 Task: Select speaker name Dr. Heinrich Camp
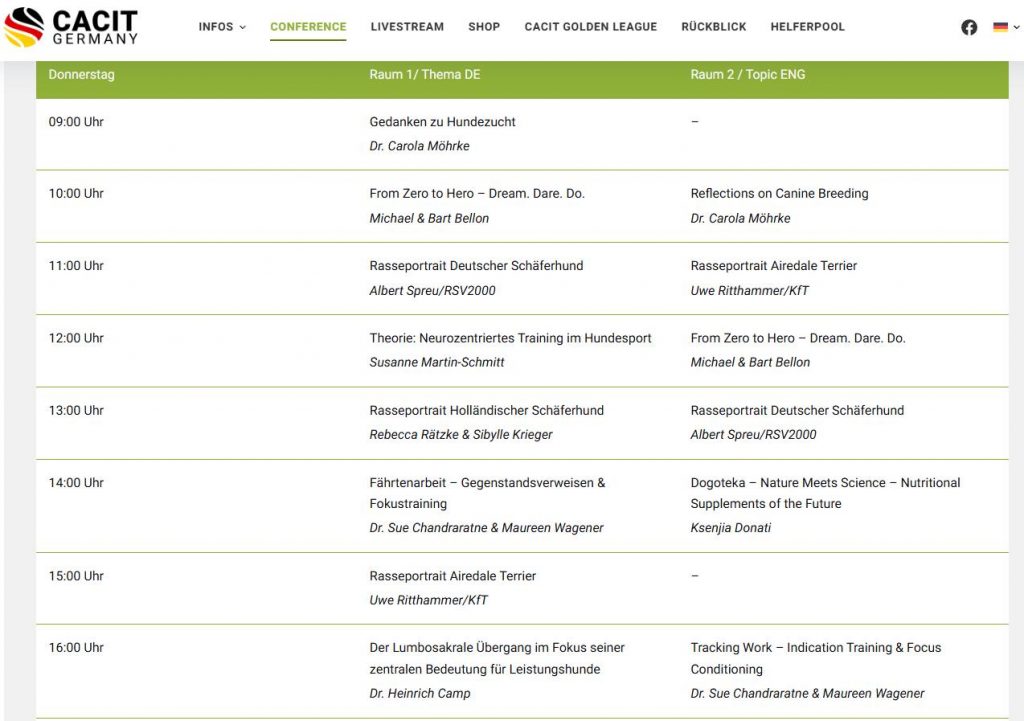(419, 694)
